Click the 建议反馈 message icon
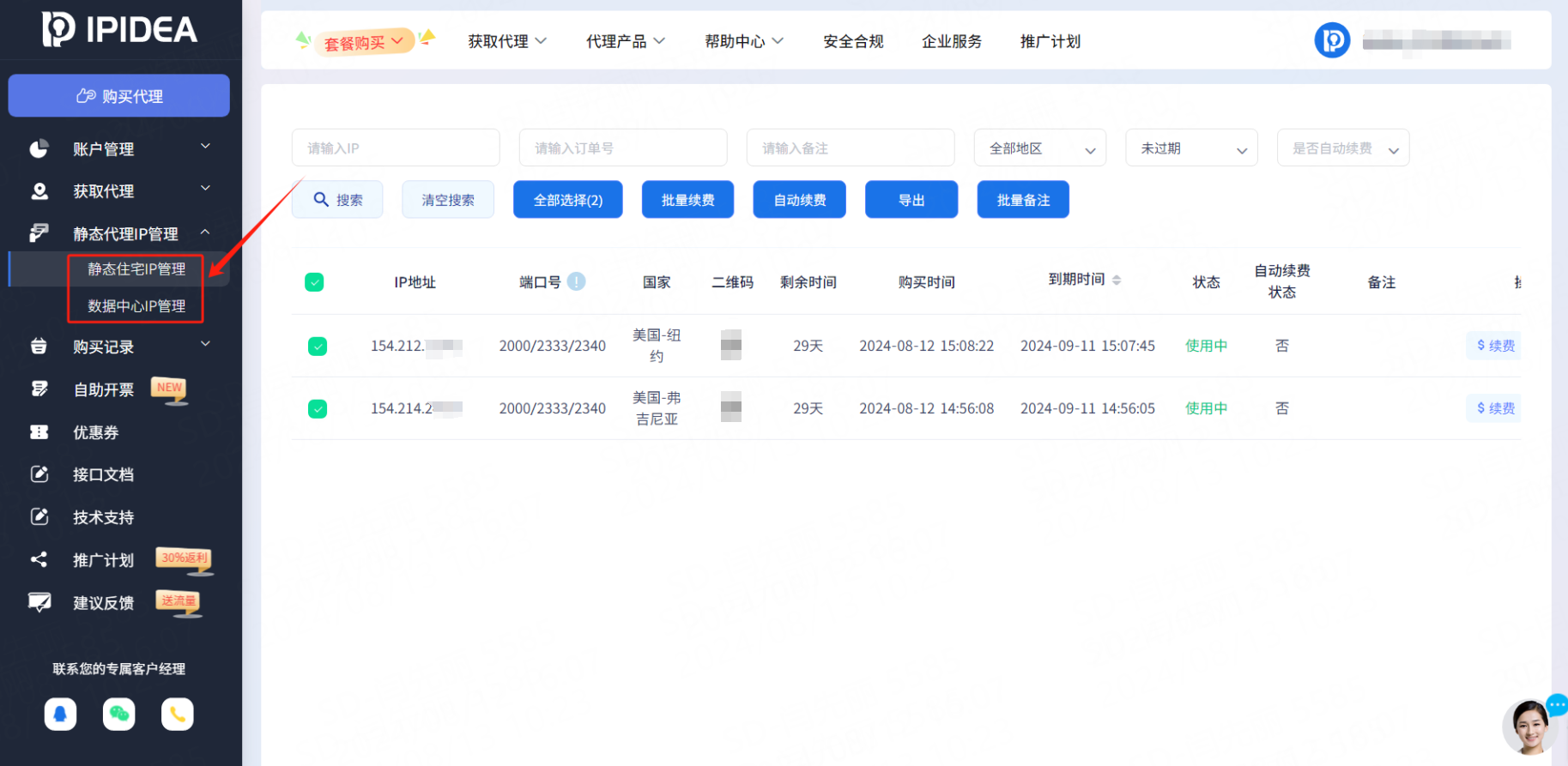Viewport: 1568px width, 766px height. coord(39,602)
